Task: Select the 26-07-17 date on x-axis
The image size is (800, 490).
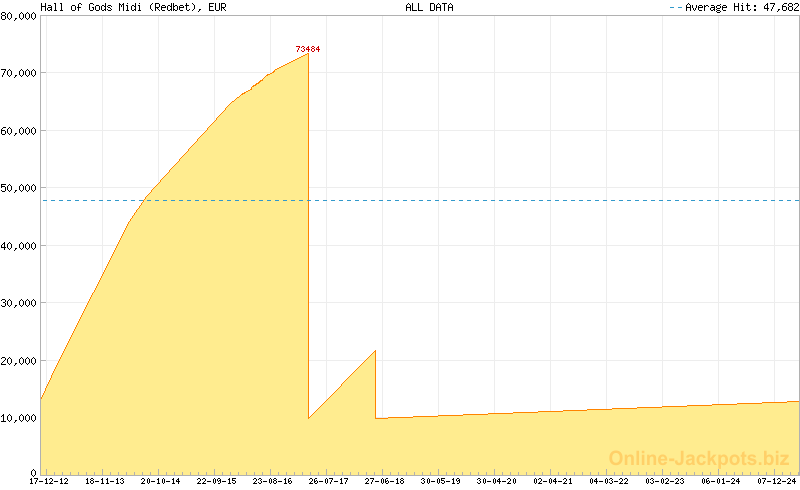Action: (x=328, y=481)
